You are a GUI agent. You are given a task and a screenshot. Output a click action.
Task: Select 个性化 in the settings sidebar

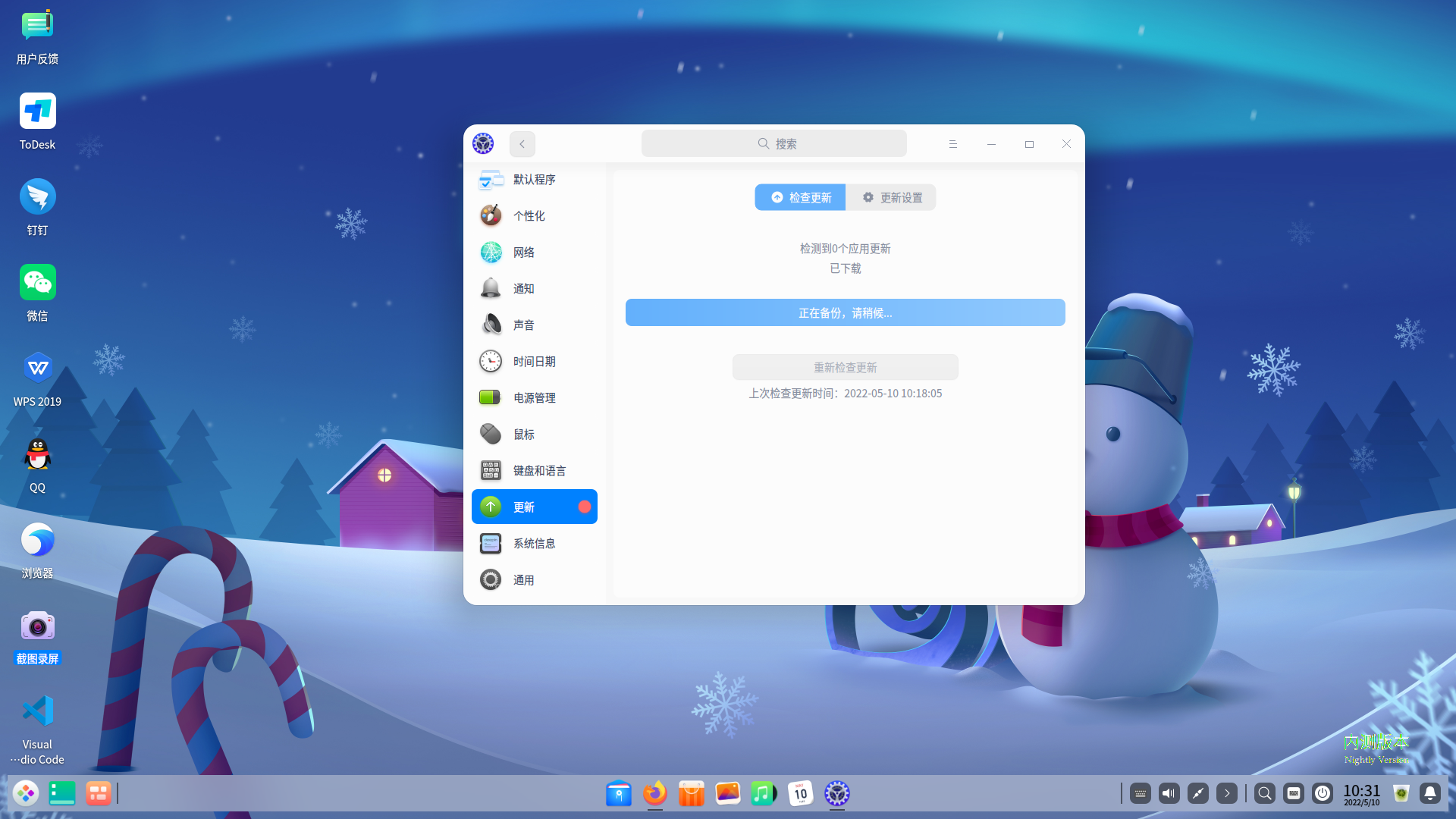pos(528,215)
